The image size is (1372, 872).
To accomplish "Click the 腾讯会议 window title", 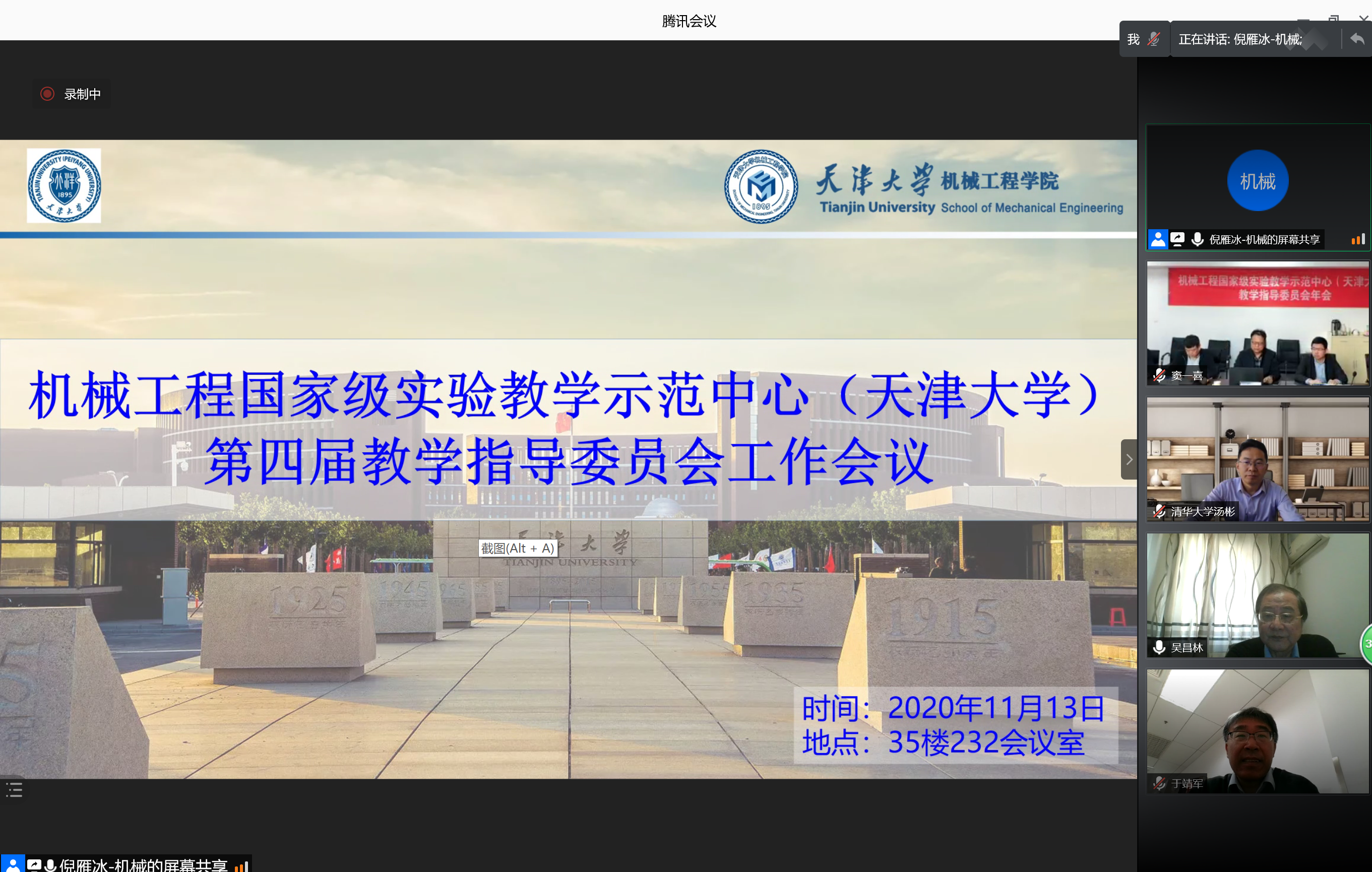I will click(689, 21).
